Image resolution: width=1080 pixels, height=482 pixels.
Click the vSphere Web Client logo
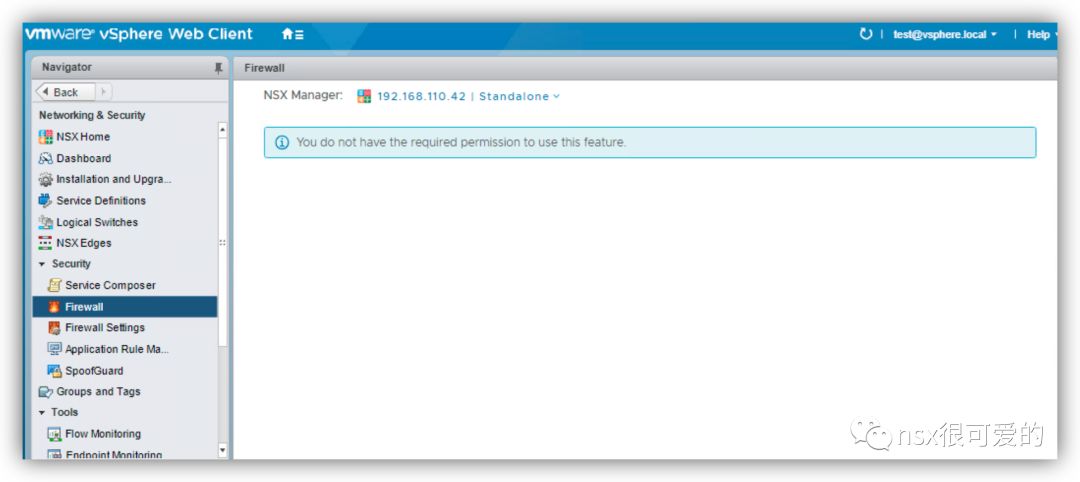139,34
